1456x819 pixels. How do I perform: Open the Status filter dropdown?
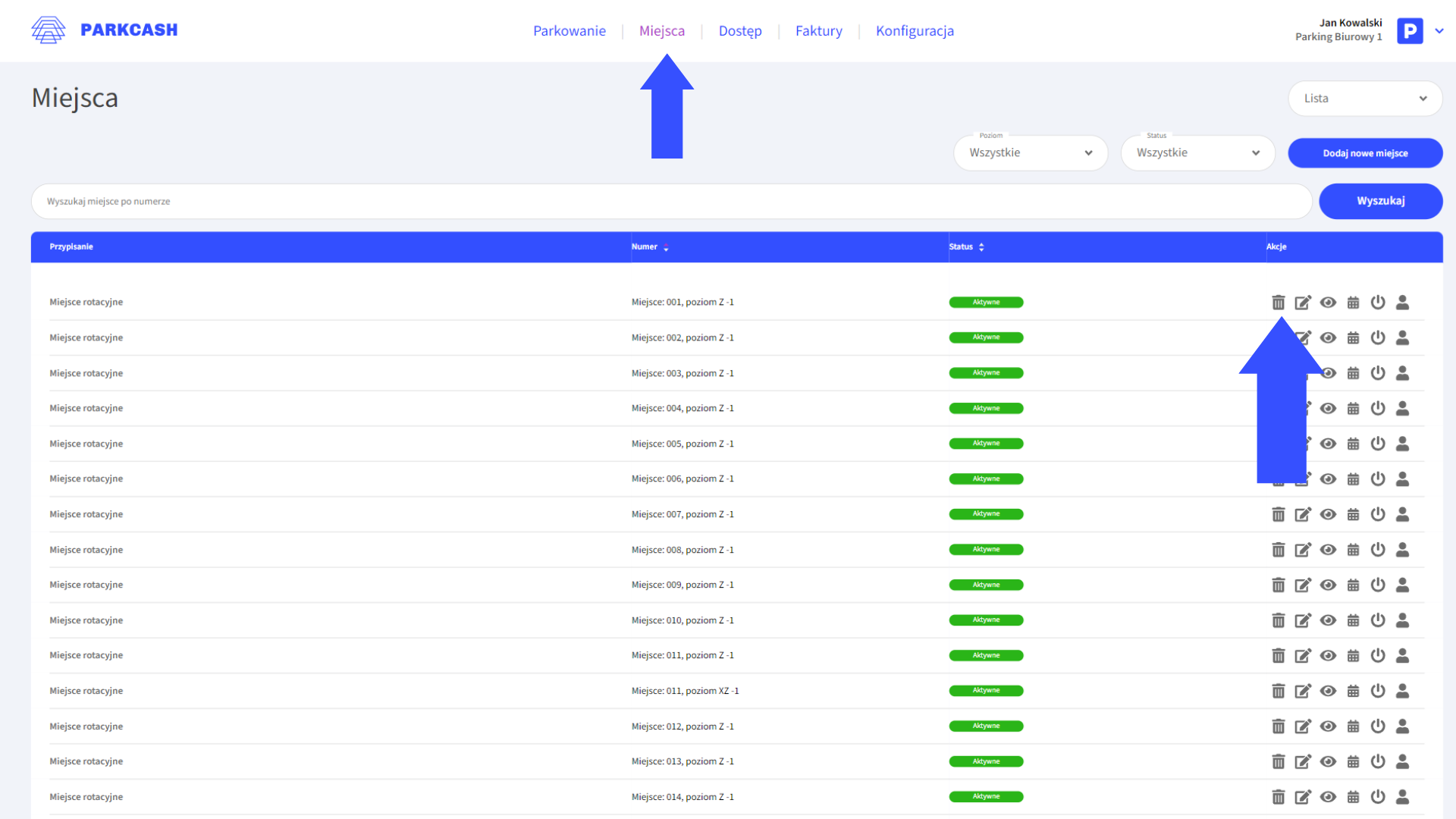1197,153
